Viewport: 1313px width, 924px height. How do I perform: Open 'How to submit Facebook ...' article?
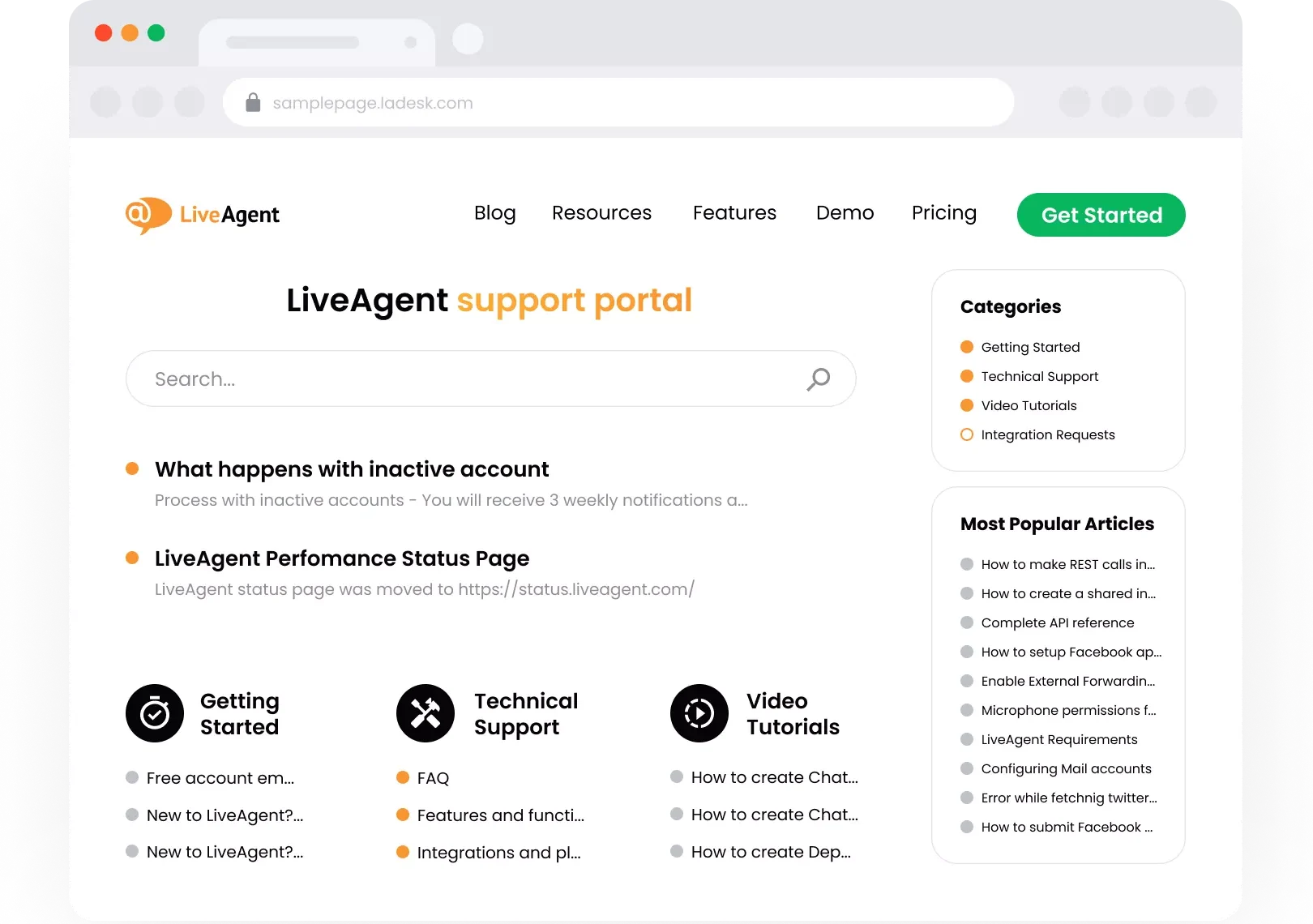(x=1067, y=827)
